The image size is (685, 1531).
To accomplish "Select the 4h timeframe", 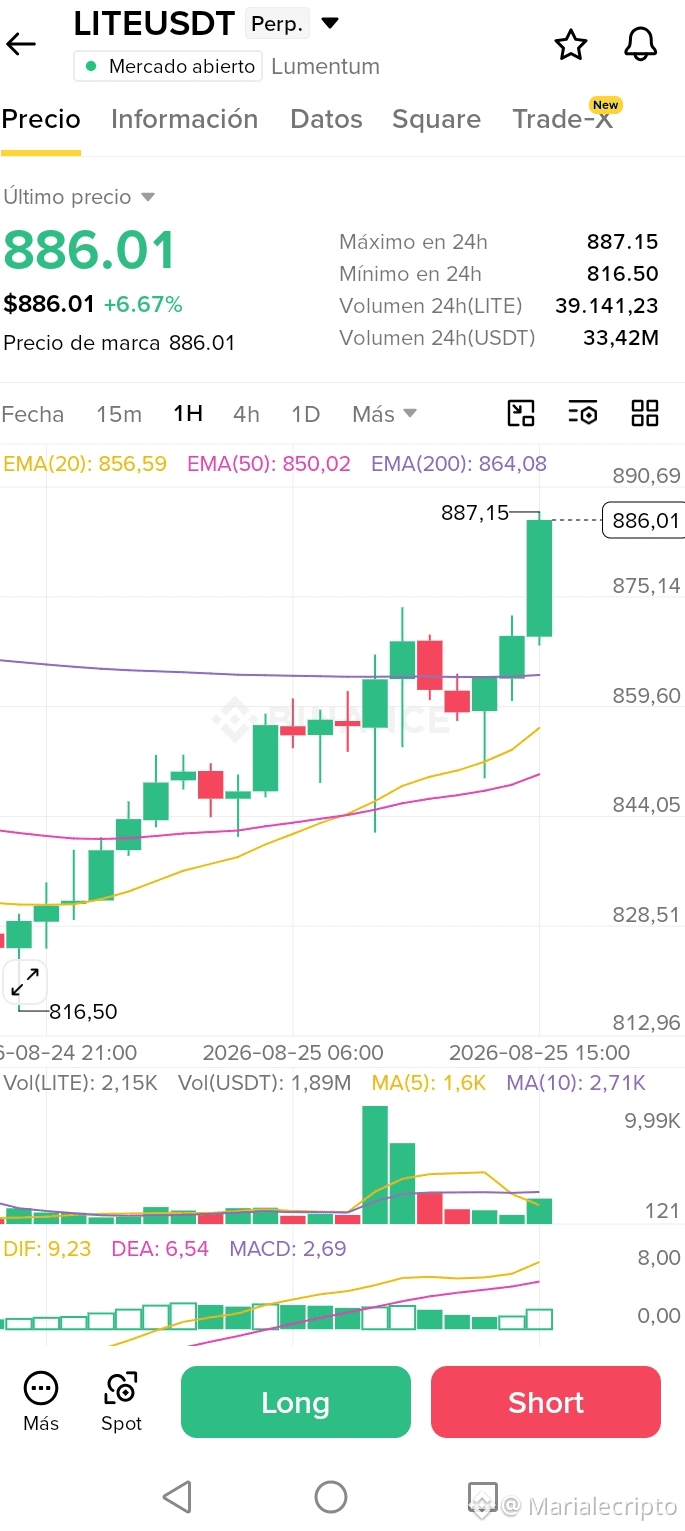I will coord(246,414).
